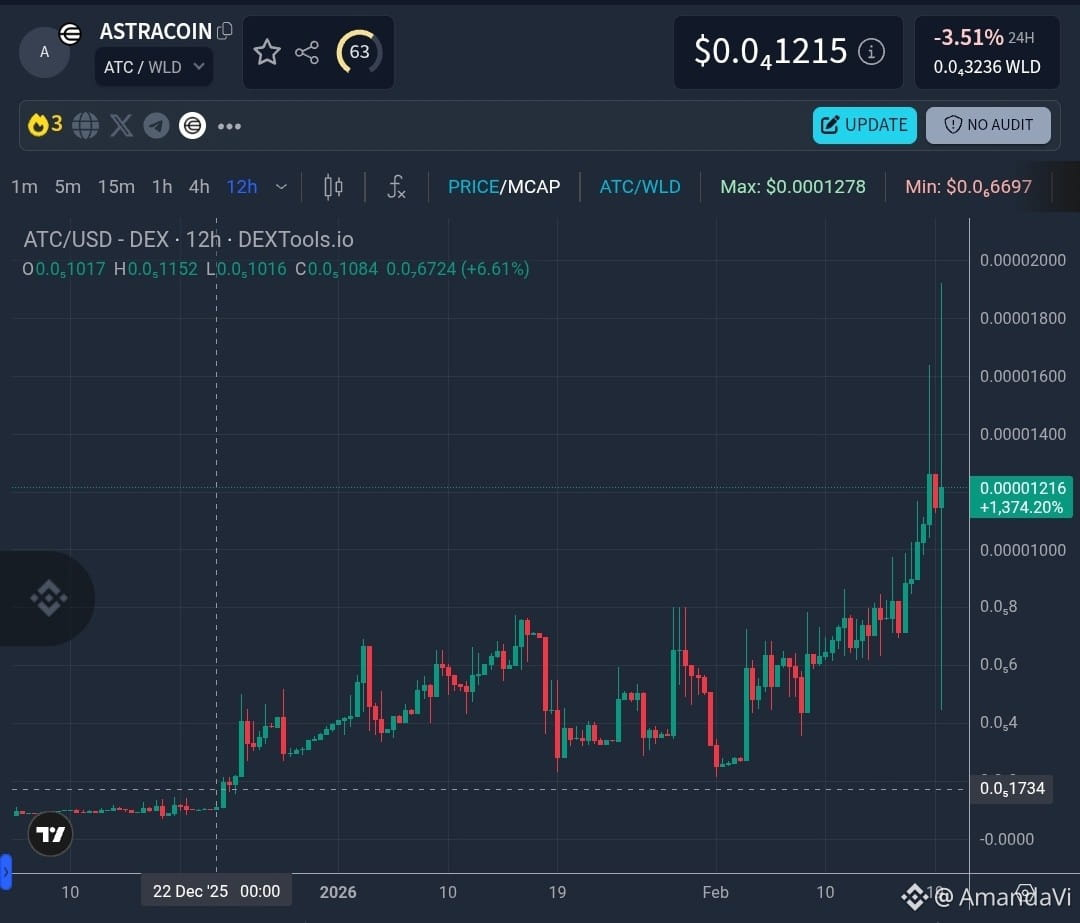Click the Feb label on time axis
This screenshot has width=1080, height=923.
[715, 892]
